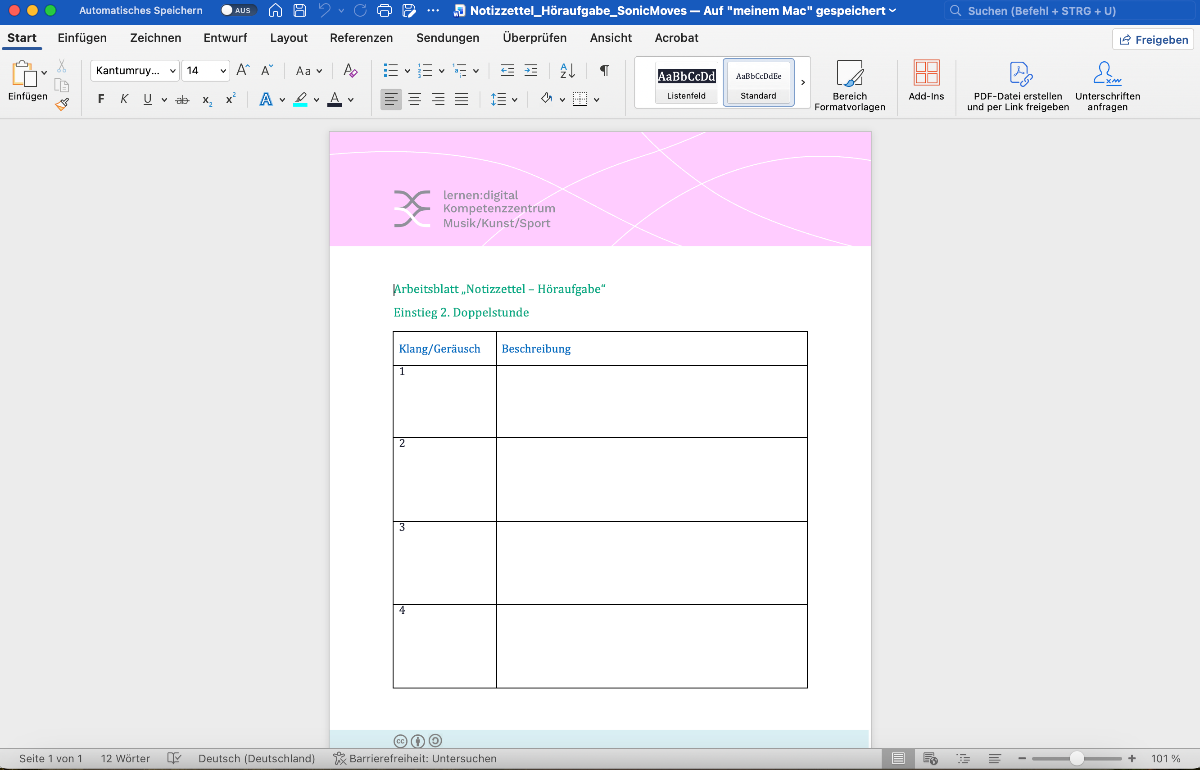Image resolution: width=1200 pixels, height=770 pixels.
Task: Click the Unterschriften anfragen icon
Action: click(1107, 85)
